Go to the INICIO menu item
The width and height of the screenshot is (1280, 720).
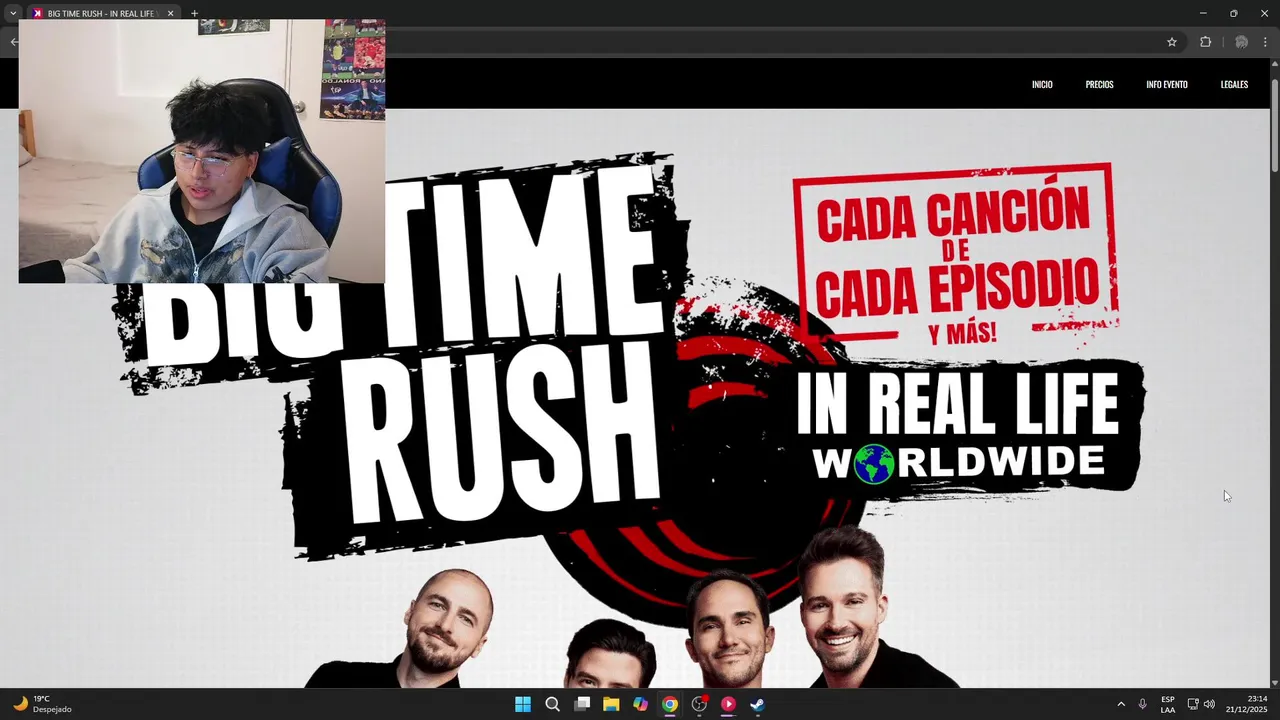[1042, 84]
